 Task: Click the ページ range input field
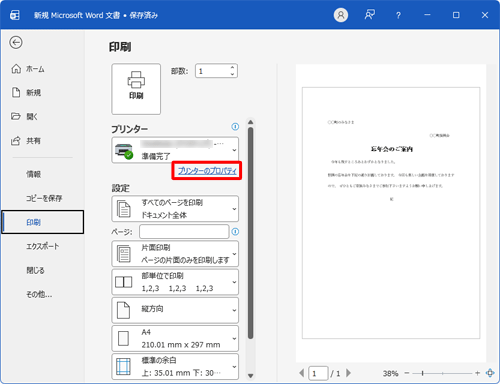184,232
